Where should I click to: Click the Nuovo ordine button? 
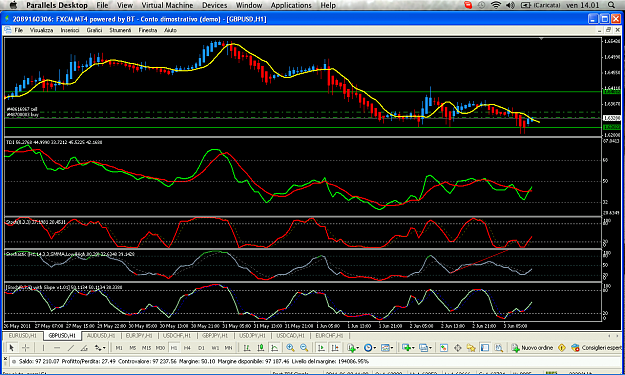(x=532, y=348)
